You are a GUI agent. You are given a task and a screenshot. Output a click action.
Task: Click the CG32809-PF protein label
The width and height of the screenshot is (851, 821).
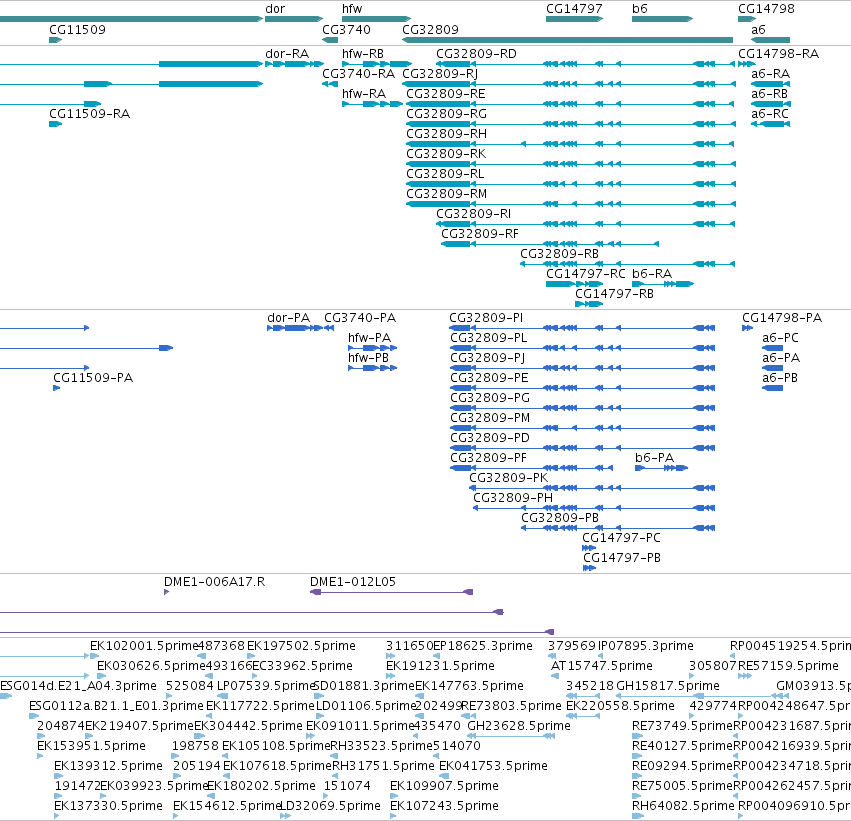(488, 458)
